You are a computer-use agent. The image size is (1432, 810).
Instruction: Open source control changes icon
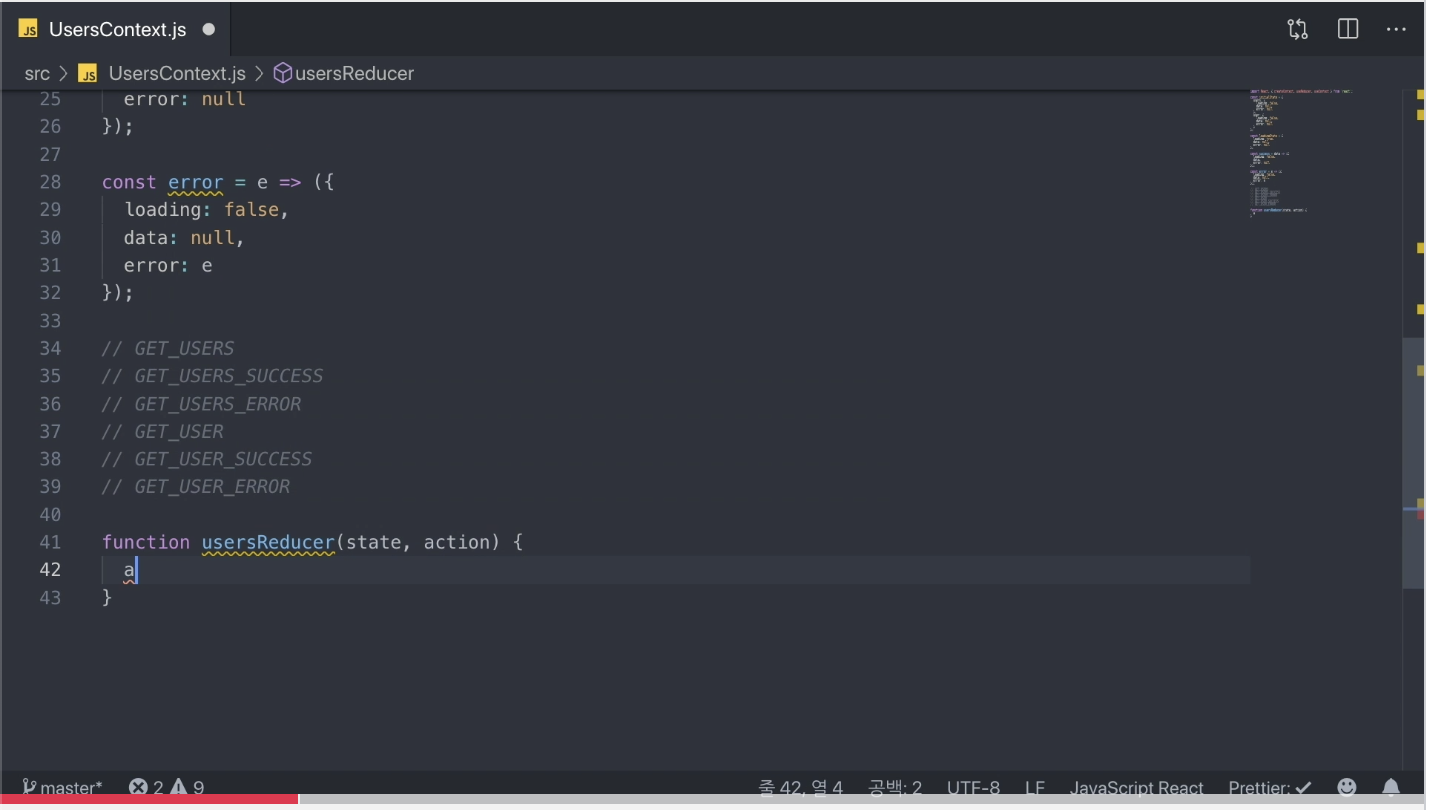[1298, 29]
